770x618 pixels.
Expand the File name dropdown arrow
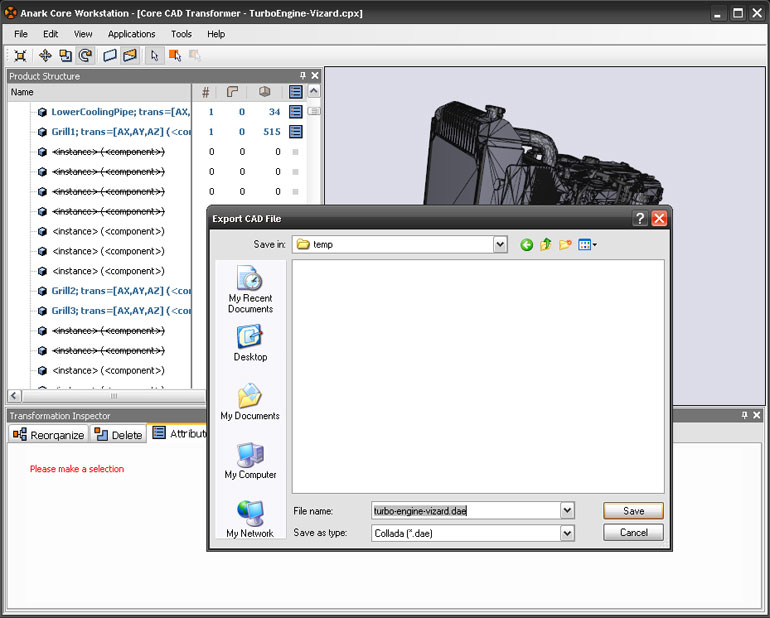(x=567, y=510)
